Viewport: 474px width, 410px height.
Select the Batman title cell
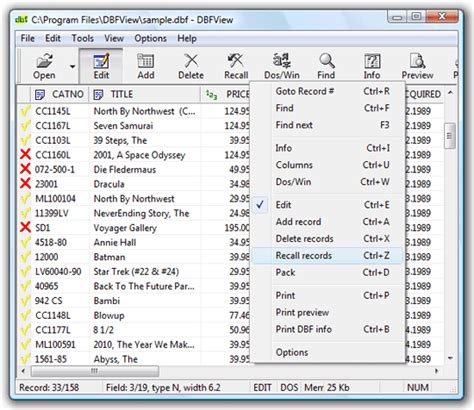[x=145, y=257]
